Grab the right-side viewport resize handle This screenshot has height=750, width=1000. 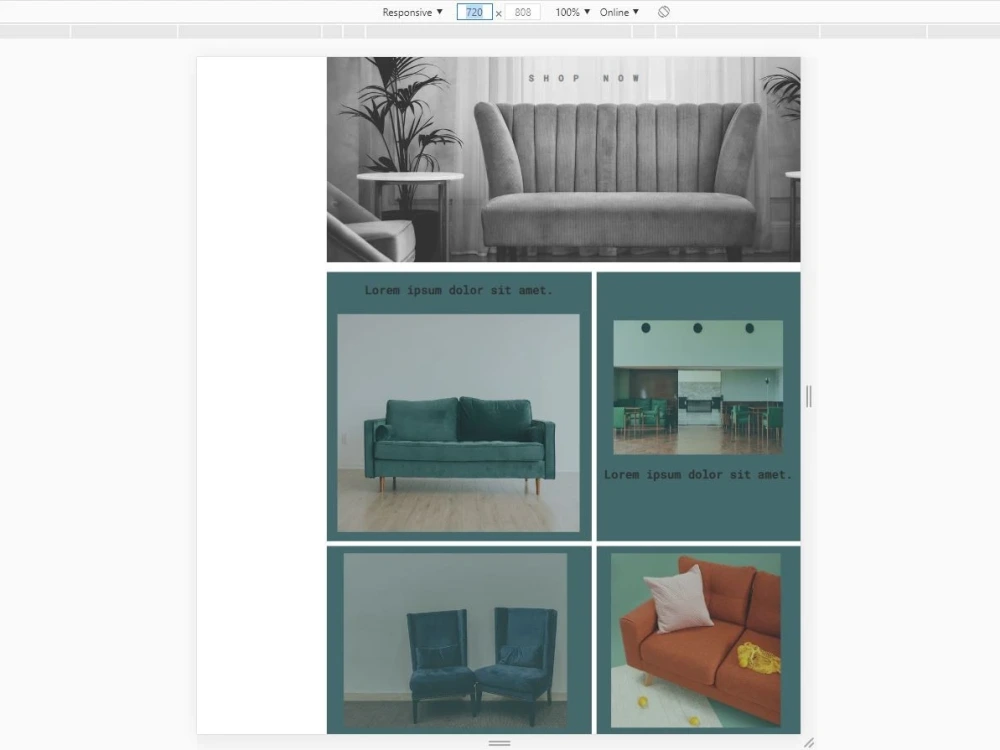[x=809, y=396]
